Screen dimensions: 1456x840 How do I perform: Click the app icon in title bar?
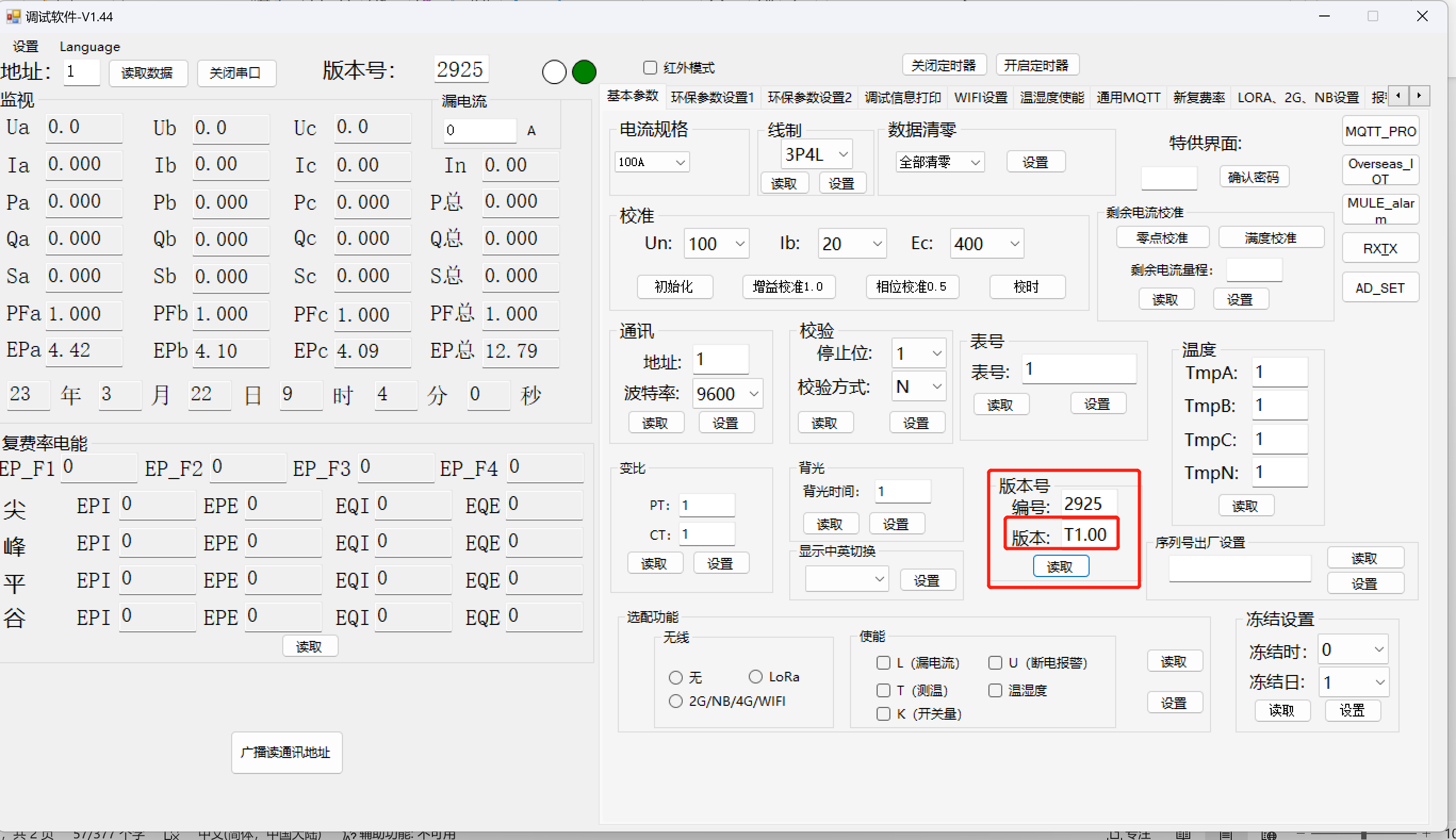click(x=13, y=16)
